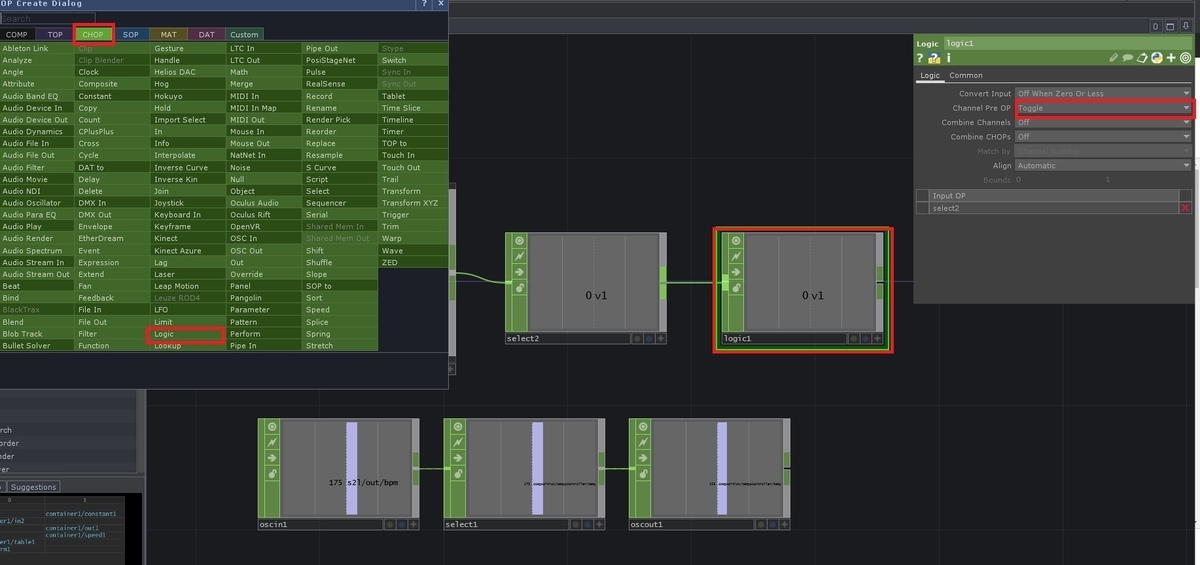Open the disabled Match by dropdown

(1104, 151)
